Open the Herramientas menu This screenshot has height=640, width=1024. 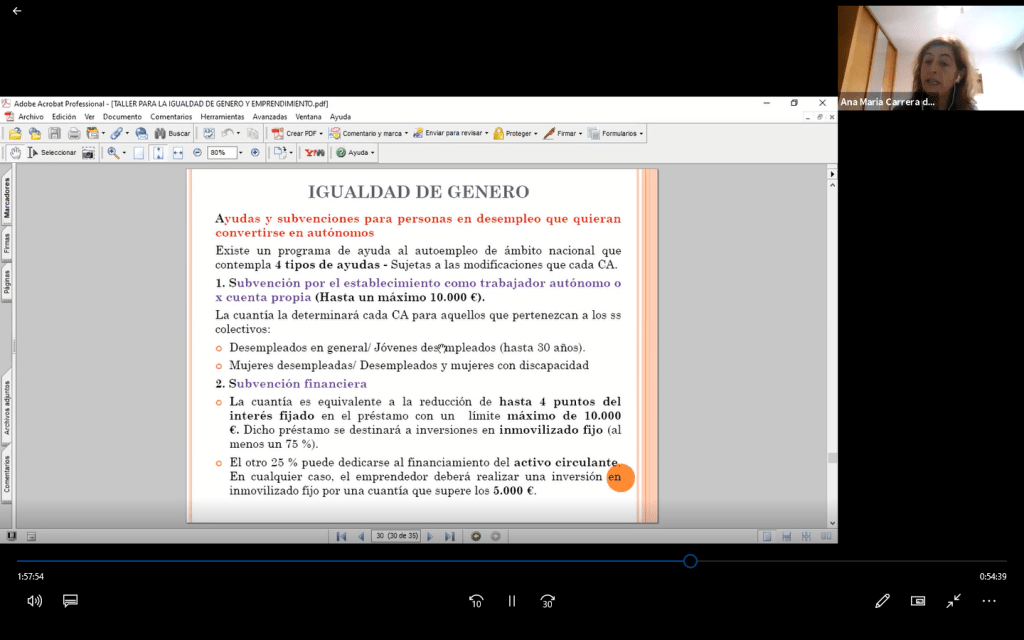click(x=222, y=117)
